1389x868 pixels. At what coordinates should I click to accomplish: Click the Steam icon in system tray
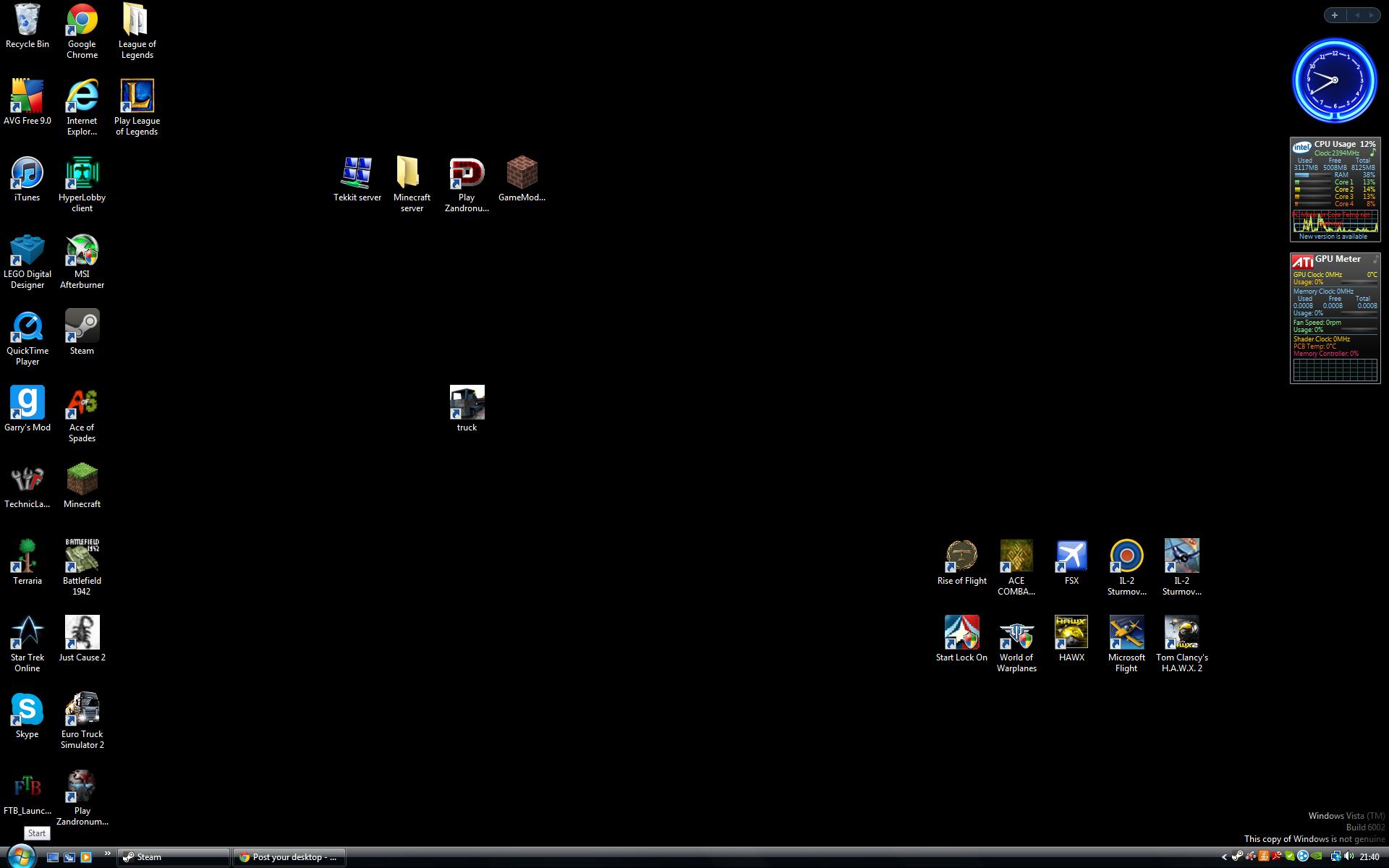(x=1237, y=856)
